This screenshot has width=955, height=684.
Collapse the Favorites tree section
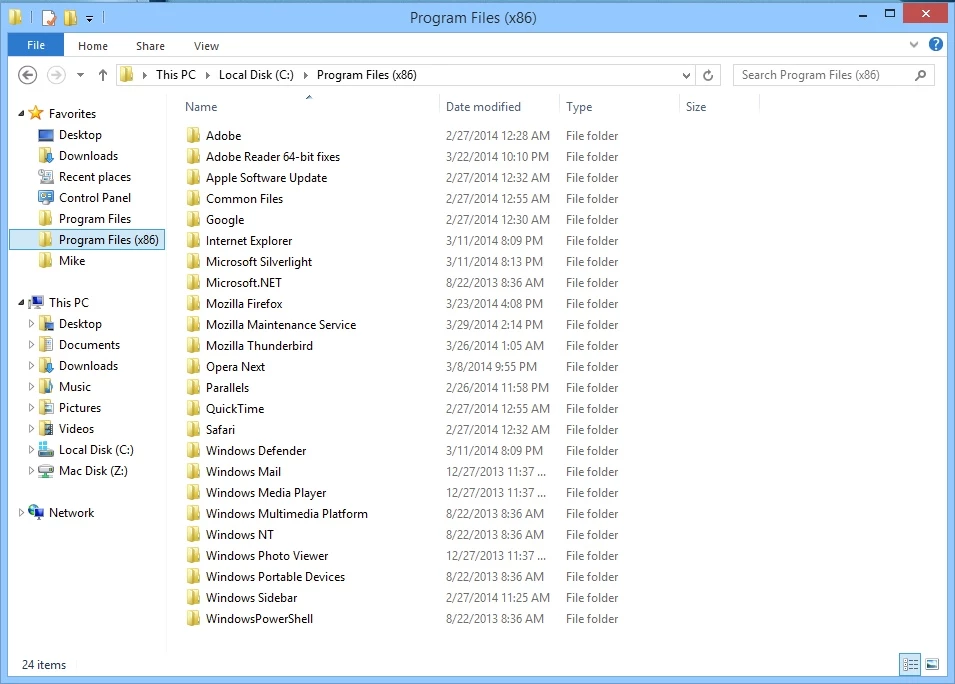(21, 113)
